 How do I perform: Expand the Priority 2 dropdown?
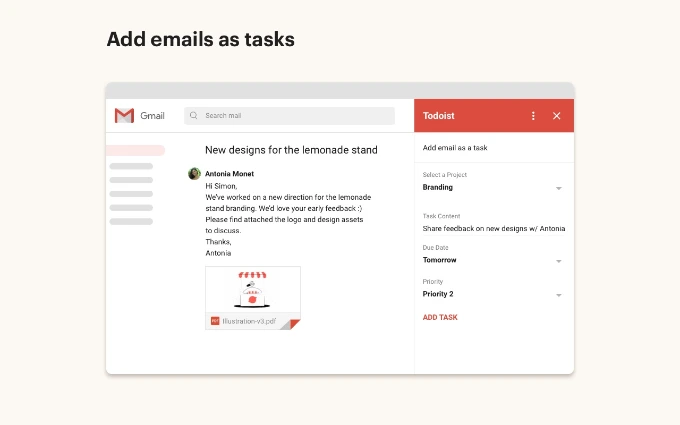559,295
